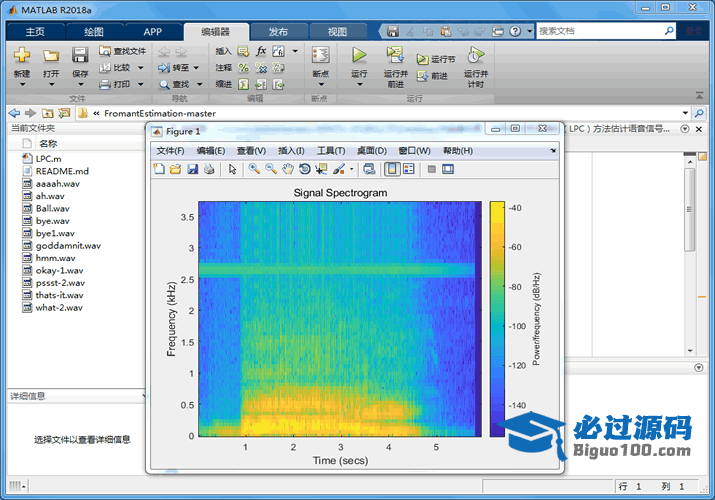Expand the Breakpoints (断点) dropdown arrow

(321, 84)
